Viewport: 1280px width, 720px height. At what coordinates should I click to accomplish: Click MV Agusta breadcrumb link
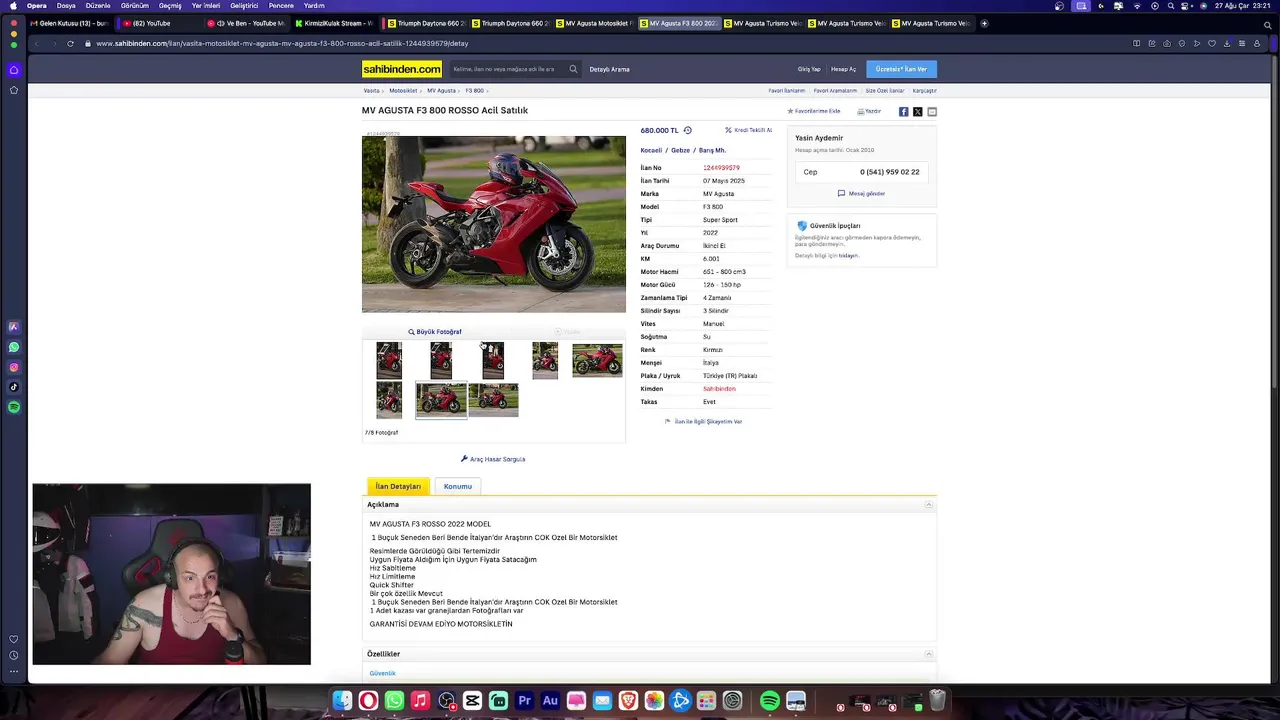(441, 91)
